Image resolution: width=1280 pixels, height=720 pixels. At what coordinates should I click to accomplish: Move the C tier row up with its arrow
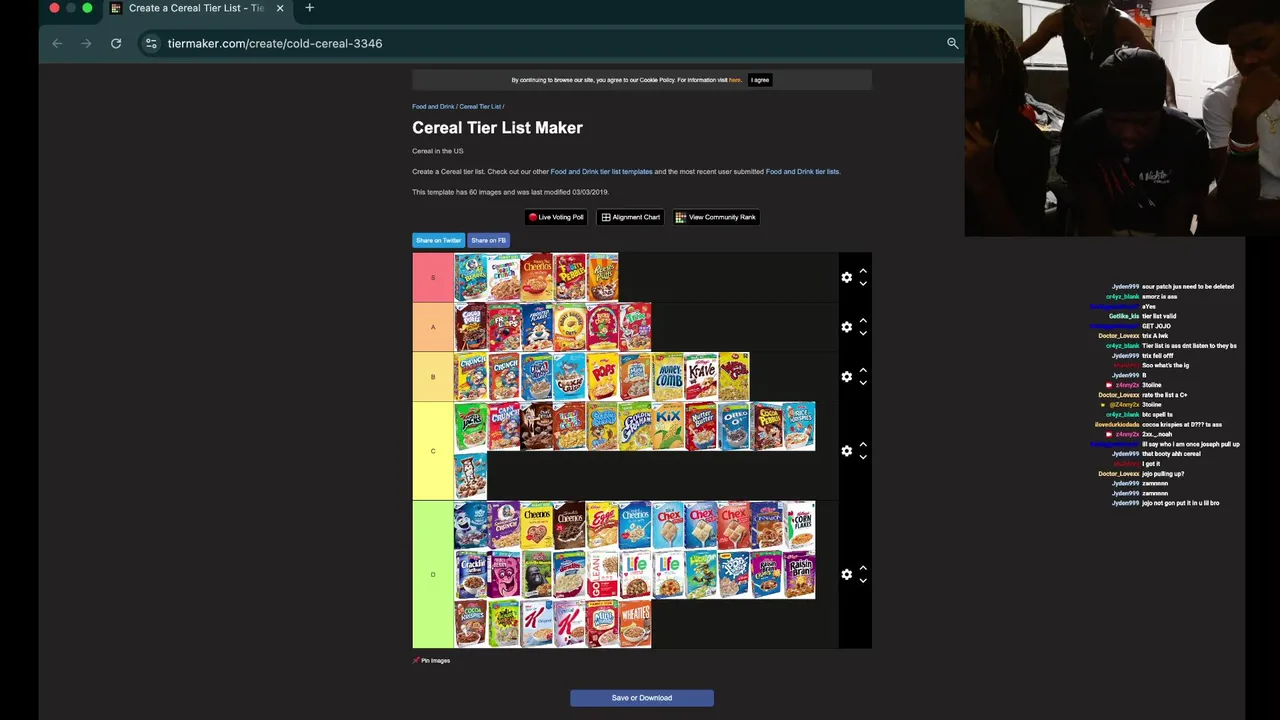pyautogui.click(x=863, y=445)
